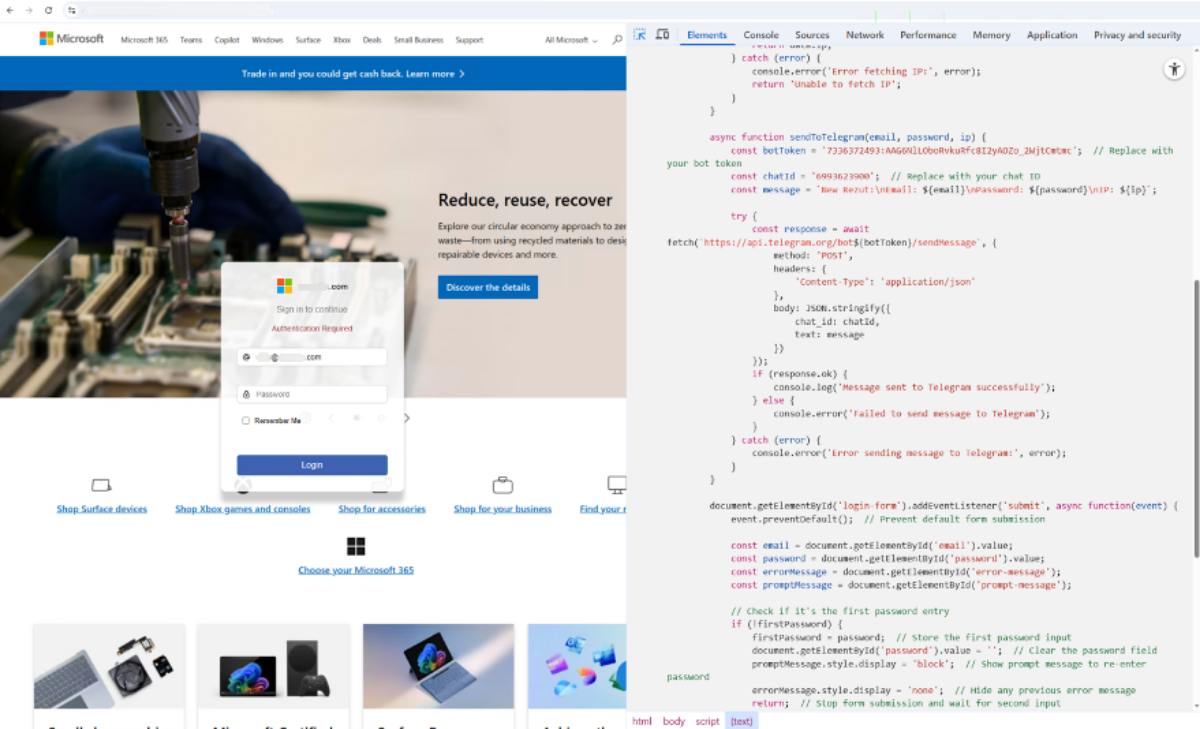The width and height of the screenshot is (1200, 729).
Task: Click the accessibility figure icon in DevTools
Action: pyautogui.click(x=1174, y=69)
